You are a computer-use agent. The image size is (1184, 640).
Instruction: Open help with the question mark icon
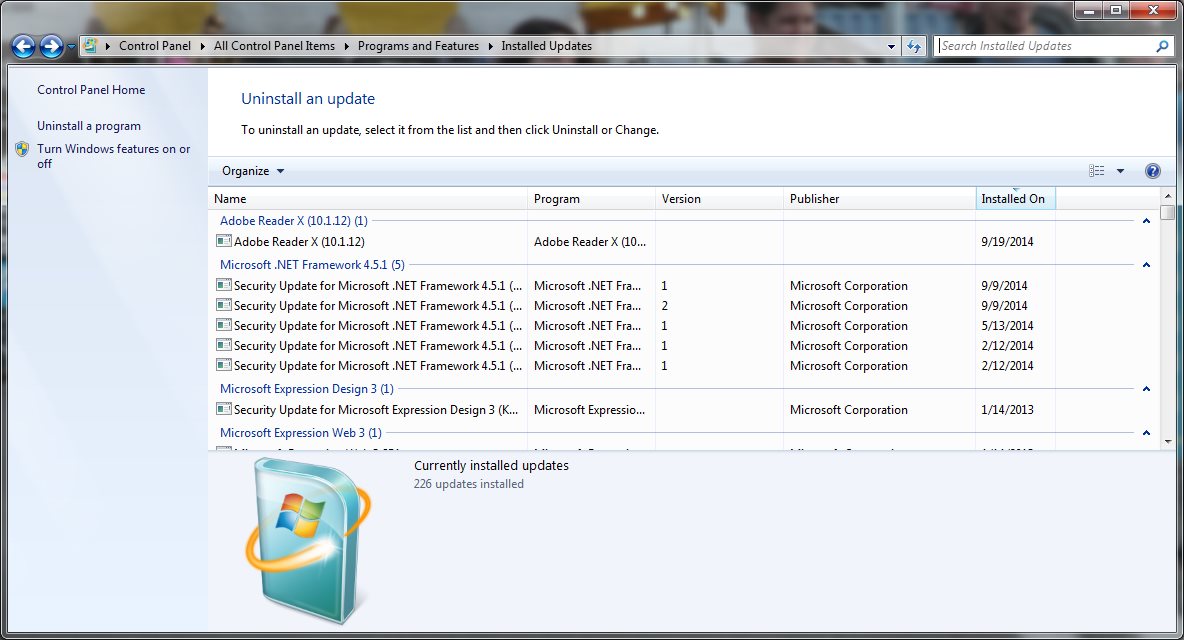click(1152, 171)
